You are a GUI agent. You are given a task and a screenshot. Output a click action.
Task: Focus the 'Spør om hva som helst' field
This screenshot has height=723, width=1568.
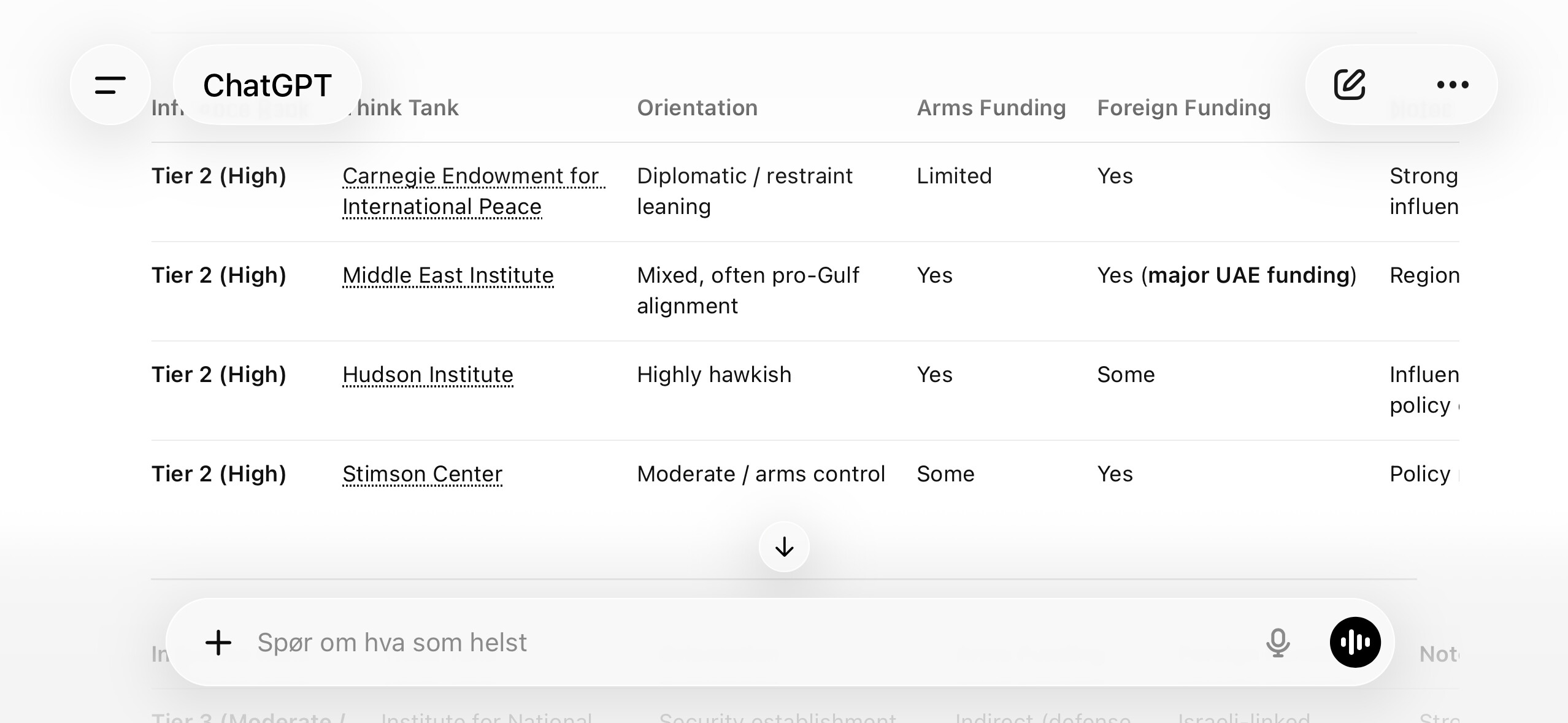[736, 643]
